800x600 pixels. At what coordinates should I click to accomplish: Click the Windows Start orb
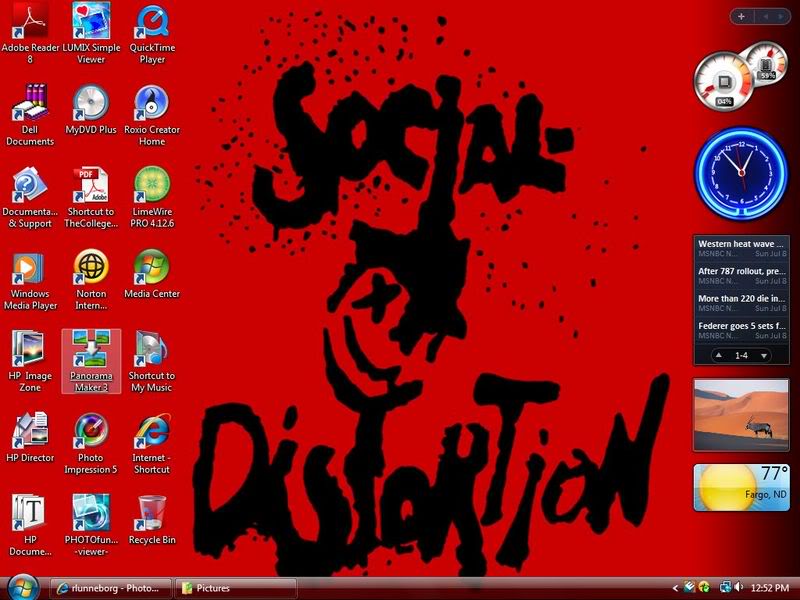pos(22,587)
